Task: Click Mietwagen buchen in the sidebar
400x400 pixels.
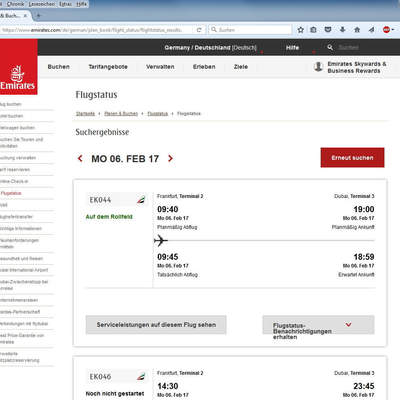Action: pos(17,128)
